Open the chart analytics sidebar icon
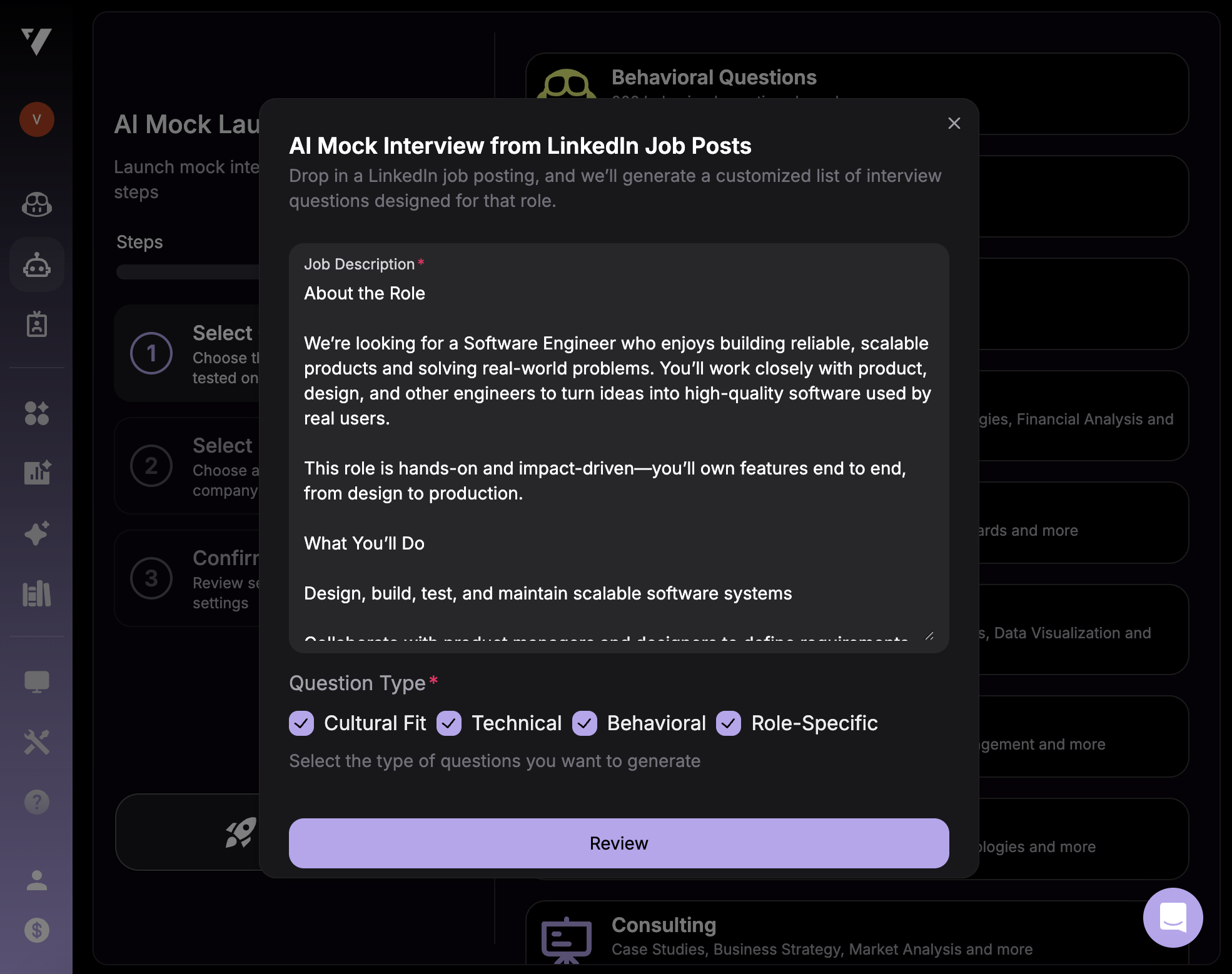The image size is (1232, 974). (37, 473)
